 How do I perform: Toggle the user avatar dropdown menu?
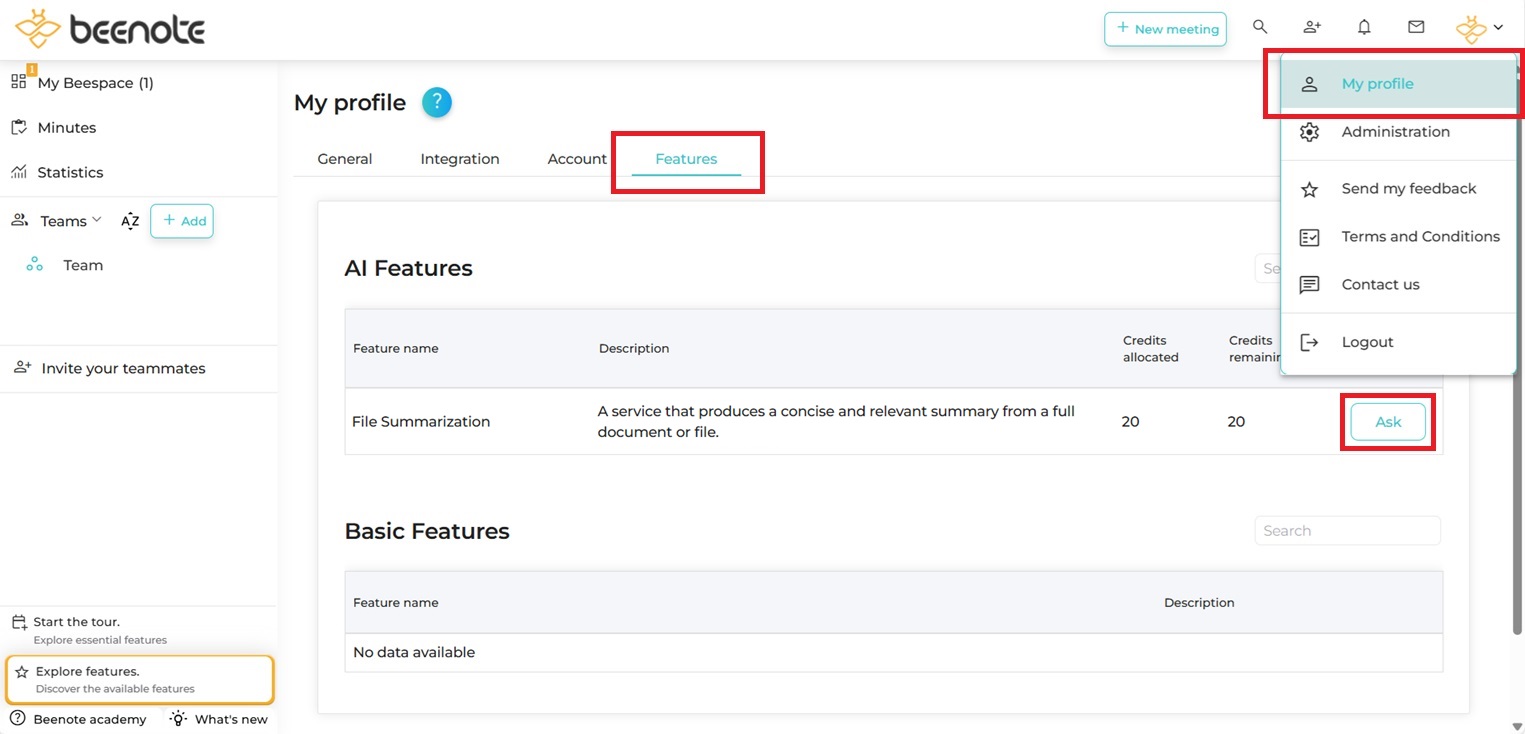pyautogui.click(x=1480, y=28)
